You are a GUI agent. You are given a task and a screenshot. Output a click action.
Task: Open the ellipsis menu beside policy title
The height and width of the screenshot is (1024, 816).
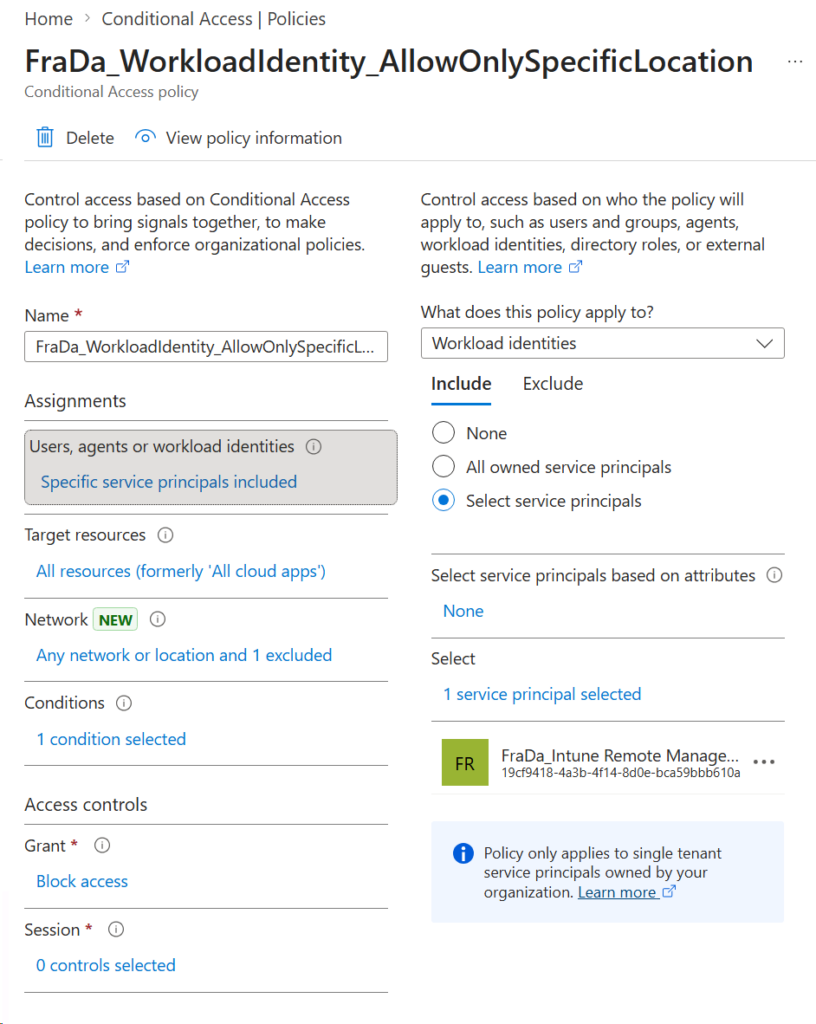coord(794,62)
